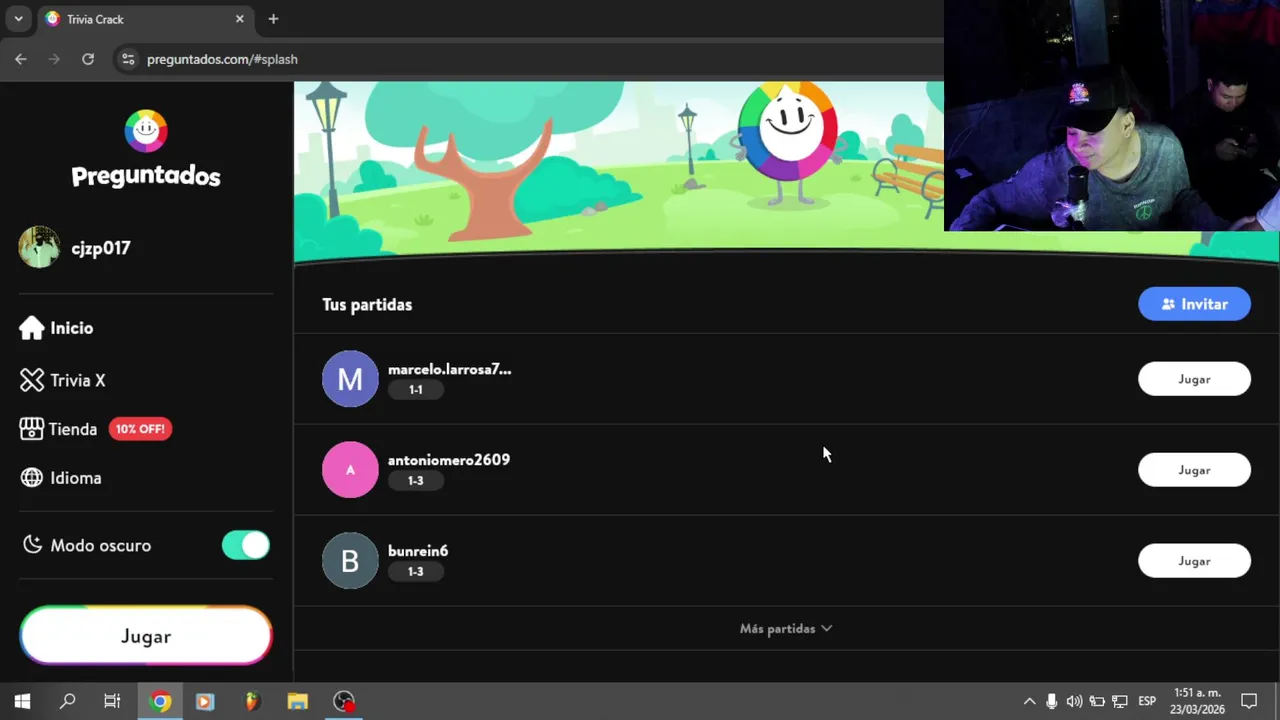Click Chrome icon on taskbar
The height and width of the screenshot is (720, 1280).
click(160, 701)
